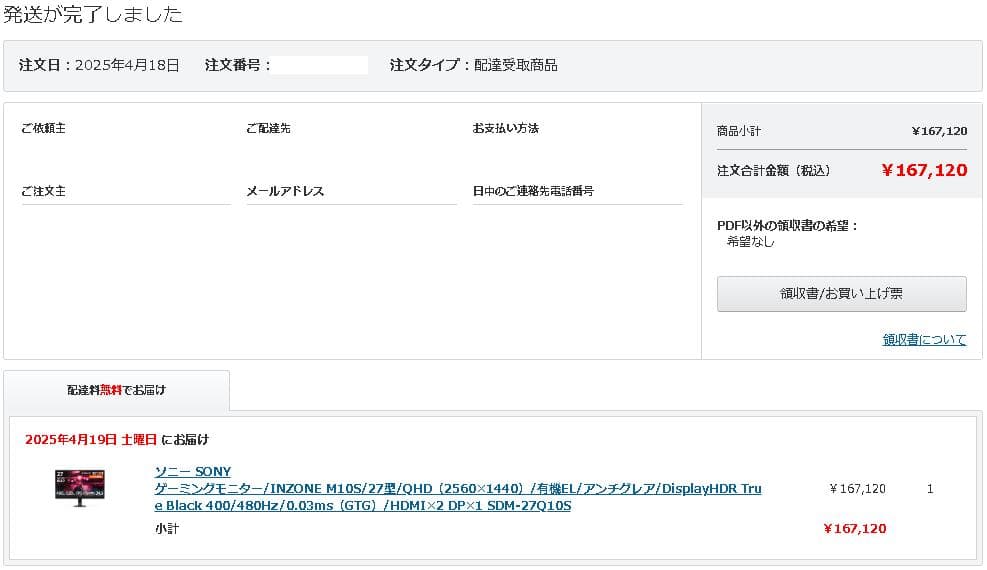Click the 注文タイプ 配達受取商品 text
Viewport: 987px width, 570px height.
pos(473,65)
